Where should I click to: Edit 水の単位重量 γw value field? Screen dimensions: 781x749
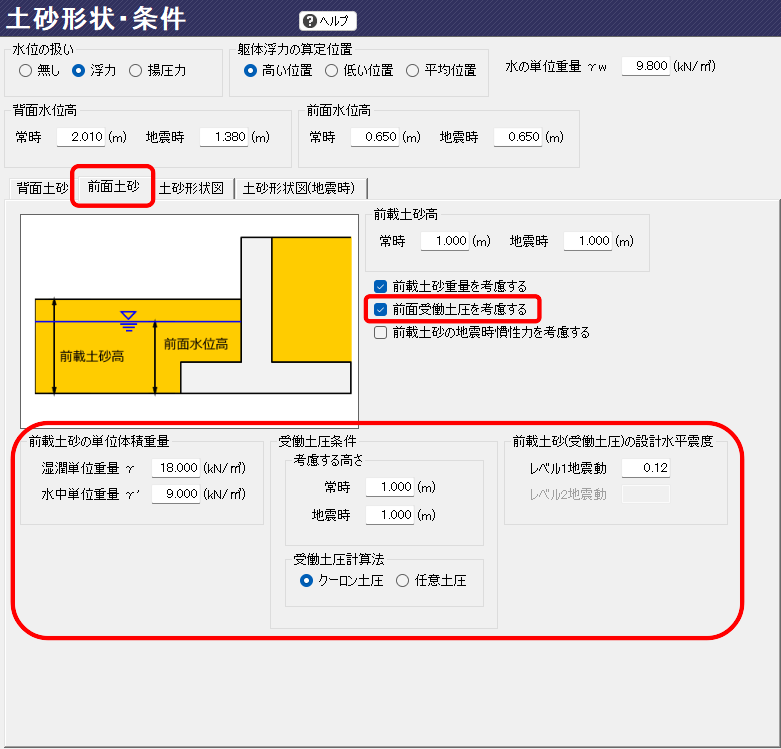[x=646, y=66]
